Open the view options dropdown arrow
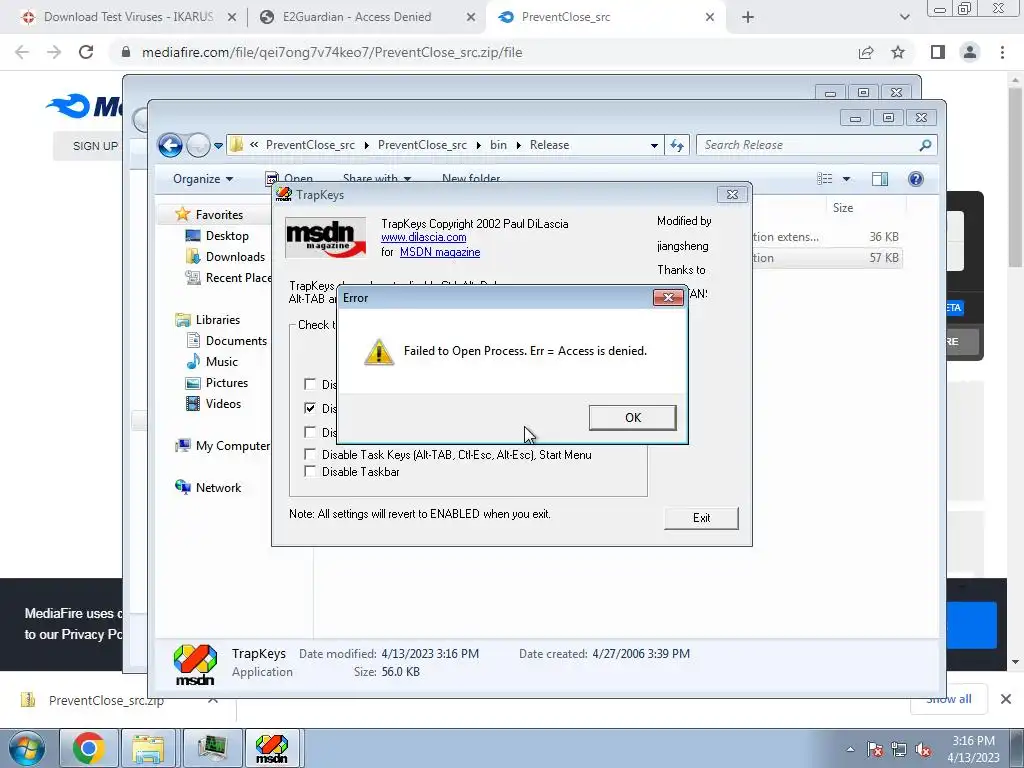The width and height of the screenshot is (1024, 768). [846, 179]
